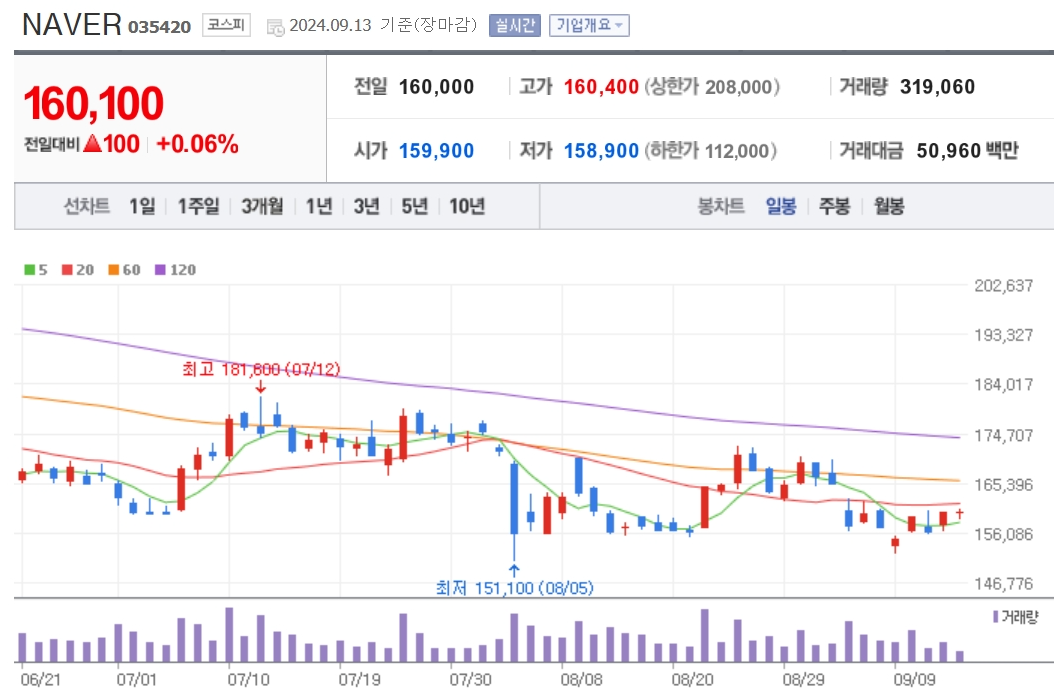The image size is (1054, 696).
Task: Click the 전일 value 160,000
Action: 436,87
